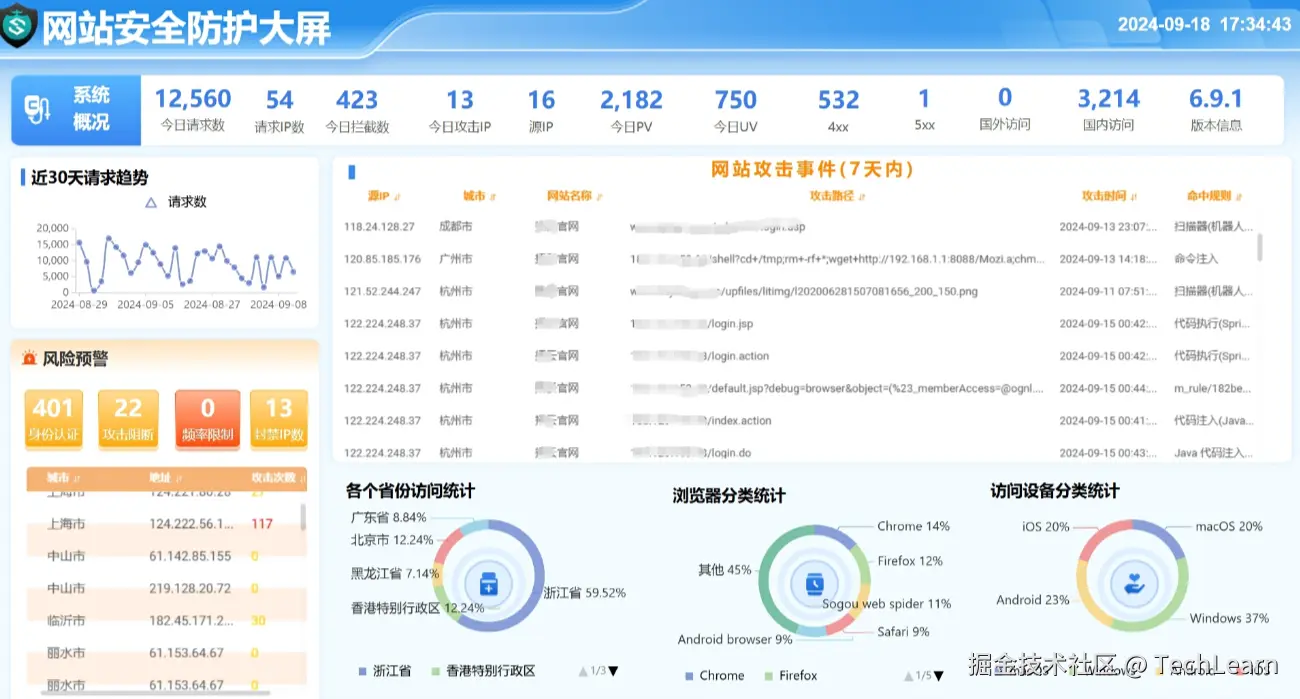Click the 今日请求数 12,560 statistic
This screenshot has height=699, width=1300.
click(x=193, y=110)
